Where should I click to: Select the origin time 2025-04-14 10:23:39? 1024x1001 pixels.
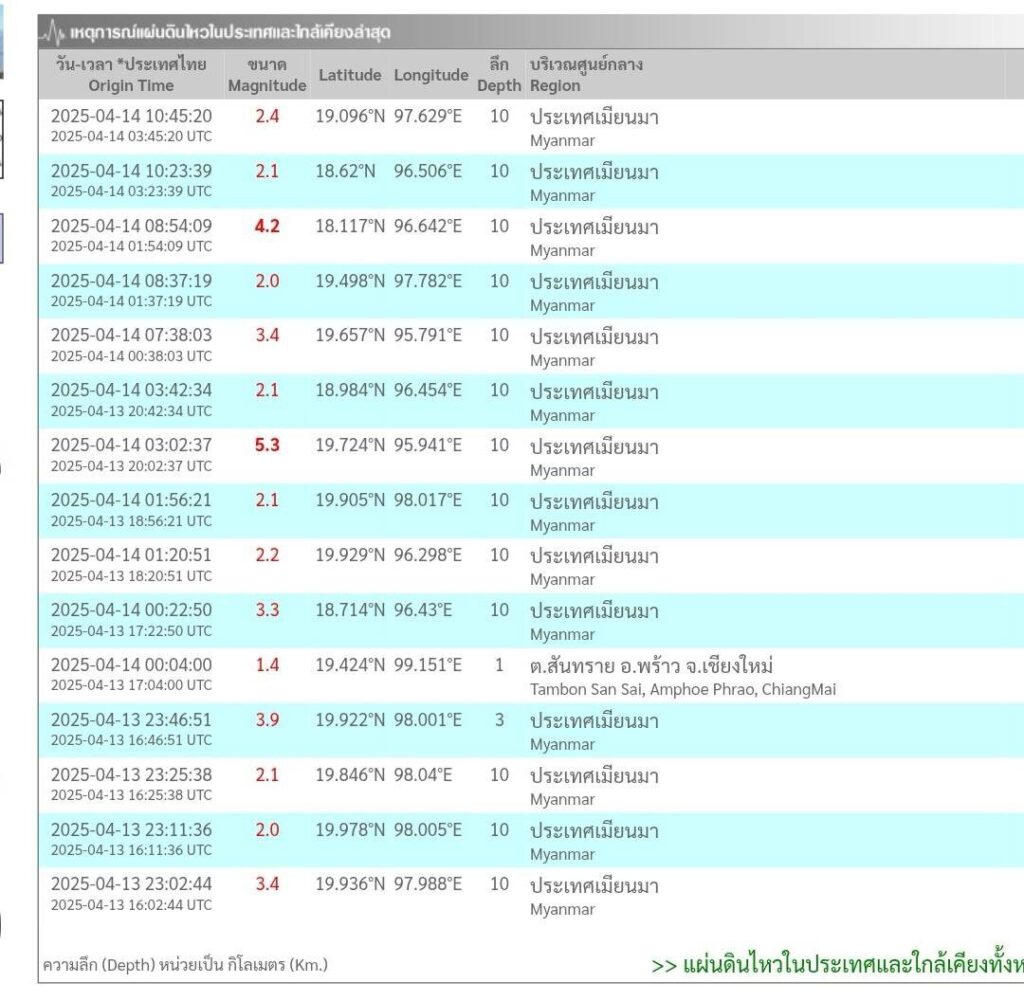(x=131, y=170)
